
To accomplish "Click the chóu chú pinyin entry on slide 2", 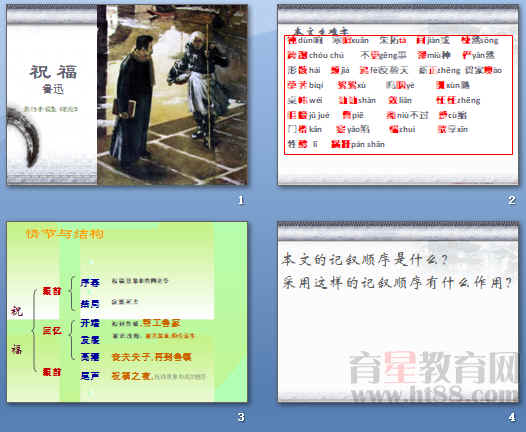I will tap(316, 55).
